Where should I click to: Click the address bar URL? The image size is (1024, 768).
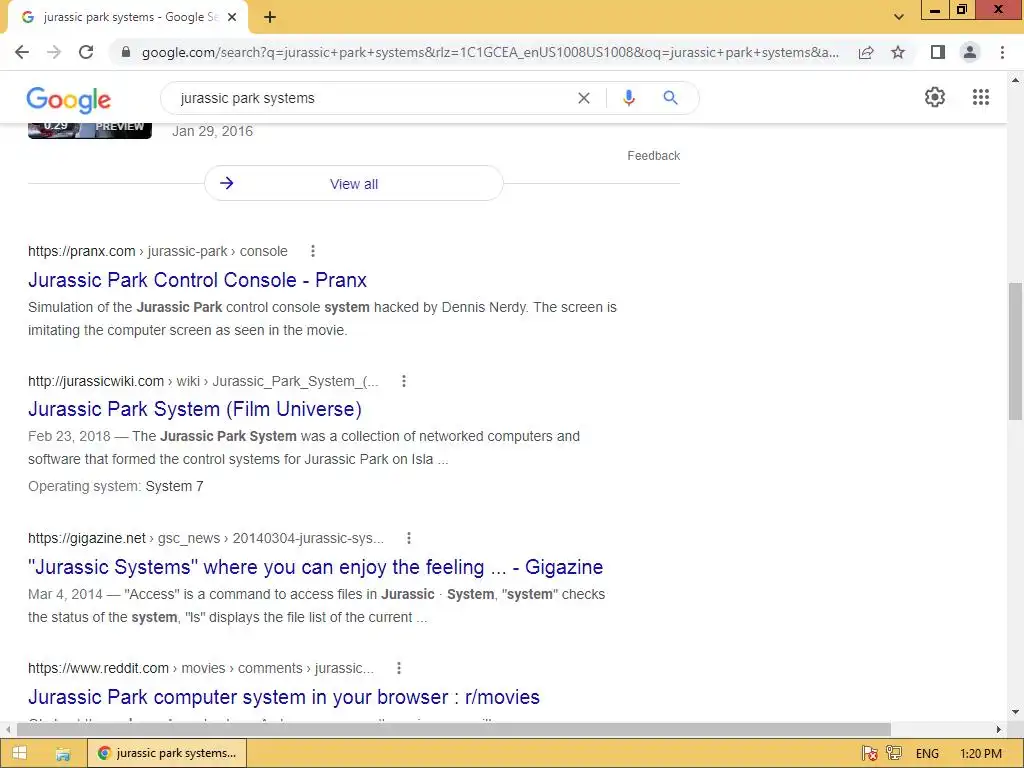coord(490,52)
